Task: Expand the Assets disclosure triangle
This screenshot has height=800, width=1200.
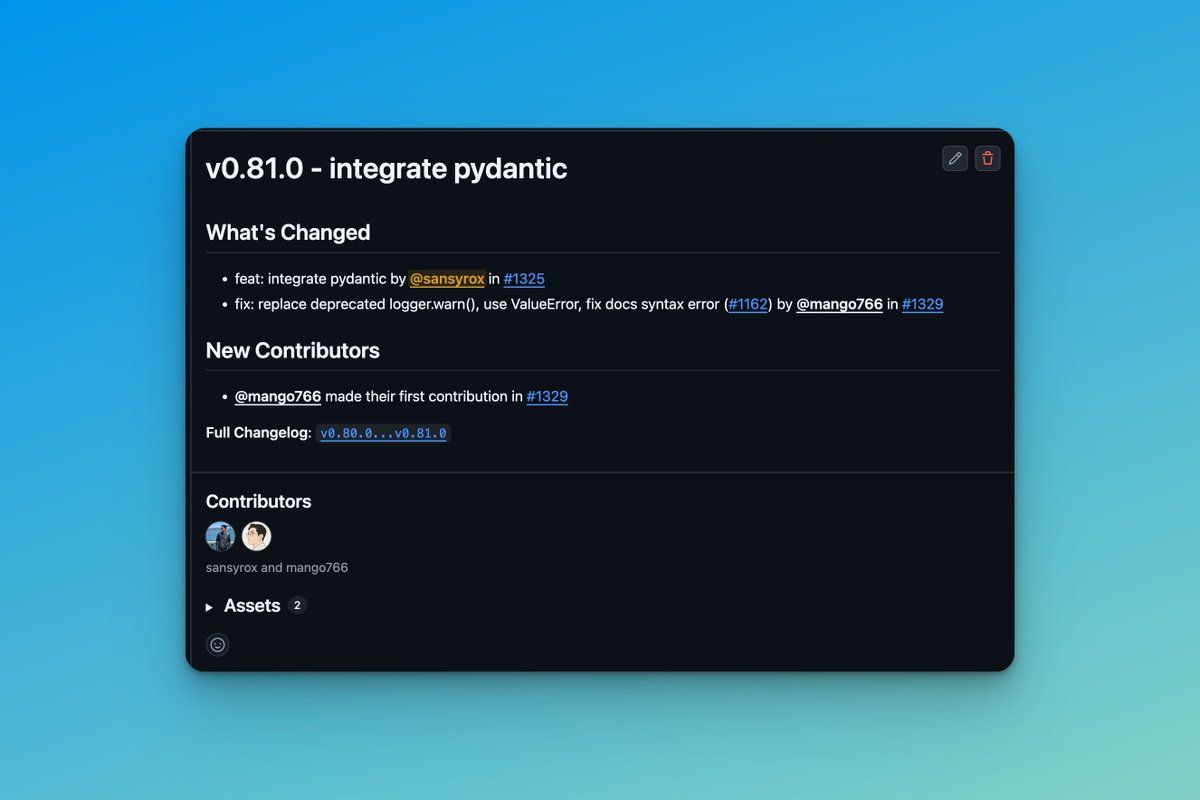Action: (x=209, y=607)
